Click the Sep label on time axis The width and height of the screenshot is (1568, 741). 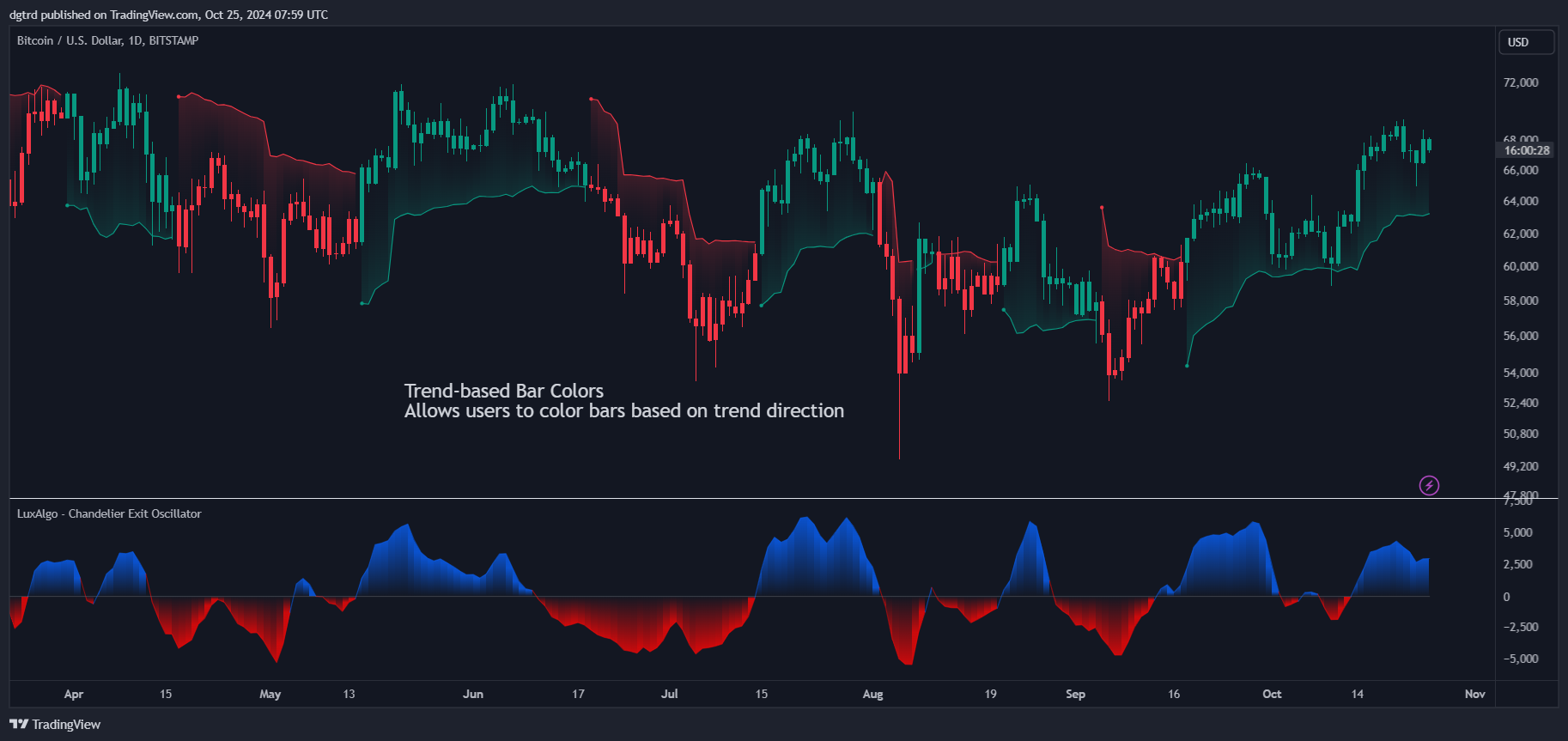1076,694
